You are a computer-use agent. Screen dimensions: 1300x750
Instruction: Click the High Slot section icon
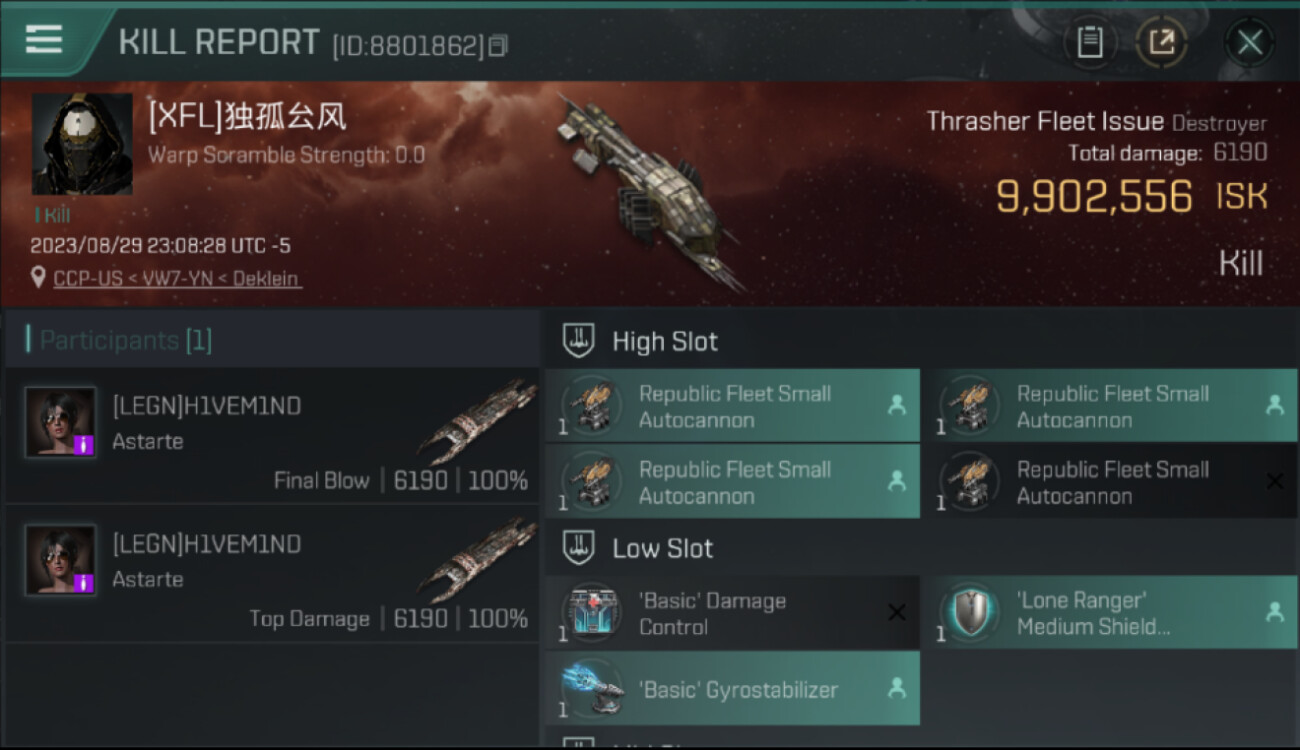pos(579,341)
